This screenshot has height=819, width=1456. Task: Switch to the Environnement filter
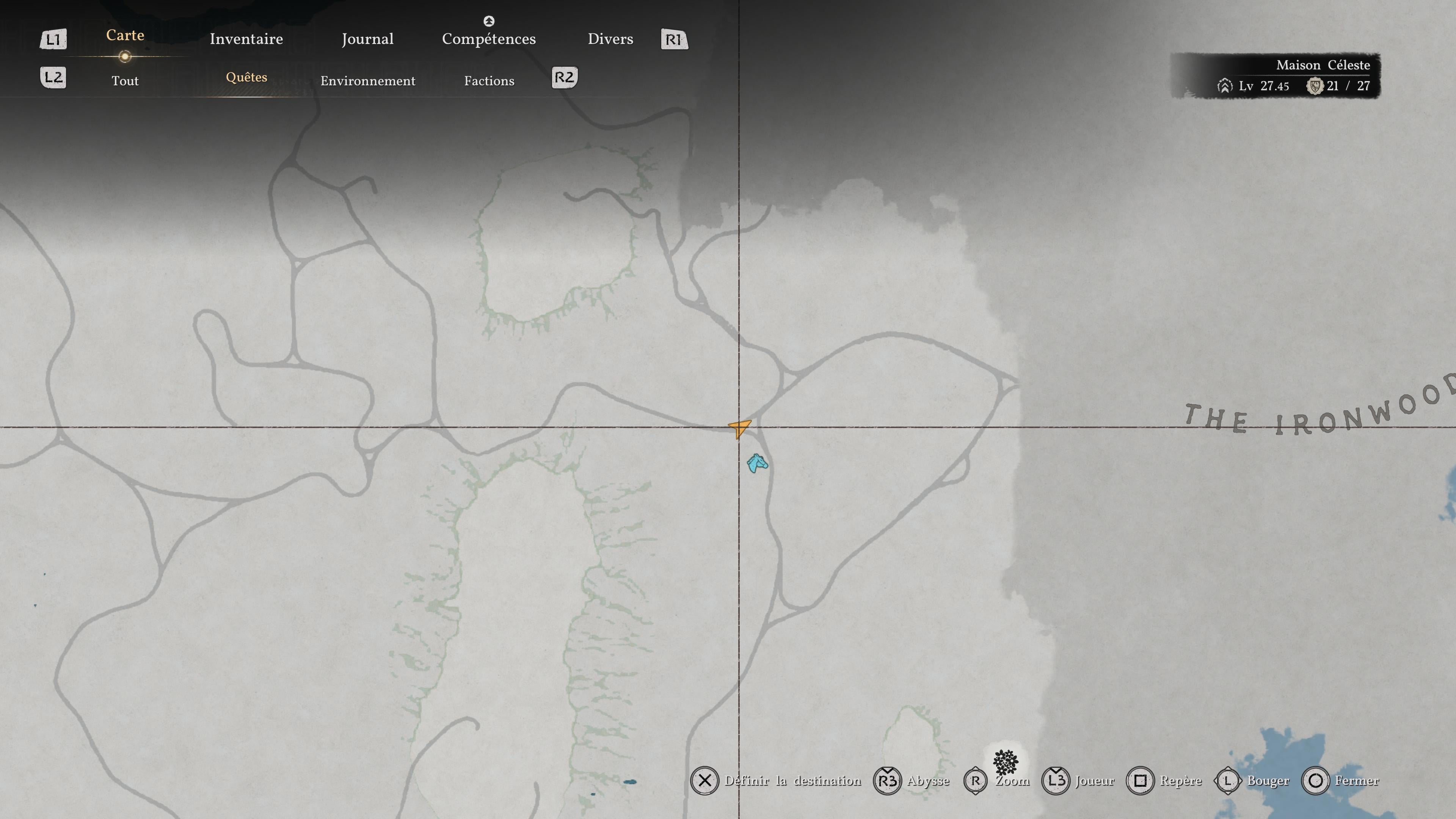pos(368,81)
